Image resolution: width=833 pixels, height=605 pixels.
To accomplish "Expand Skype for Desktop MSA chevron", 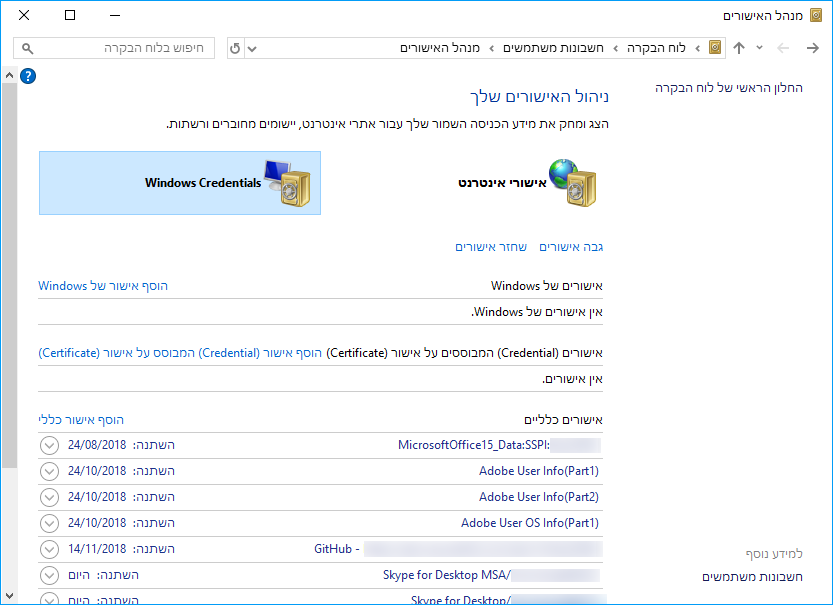I will (x=49, y=575).
